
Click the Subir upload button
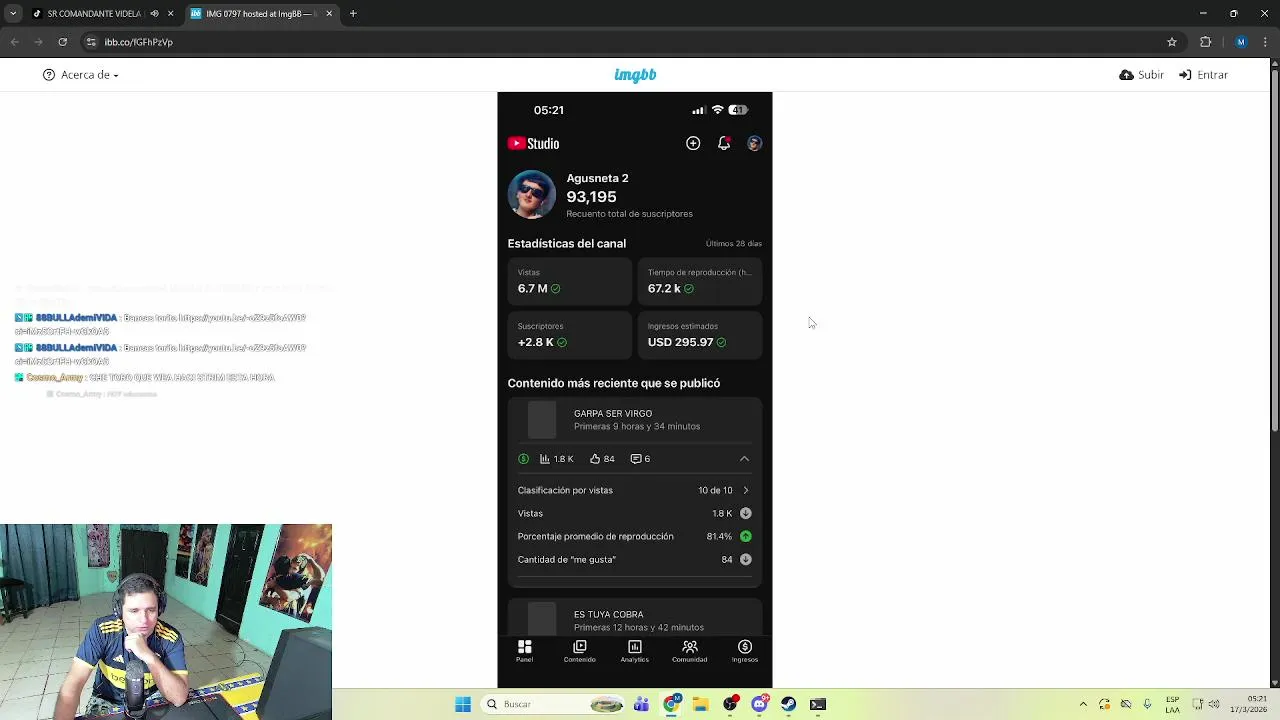(x=1141, y=75)
